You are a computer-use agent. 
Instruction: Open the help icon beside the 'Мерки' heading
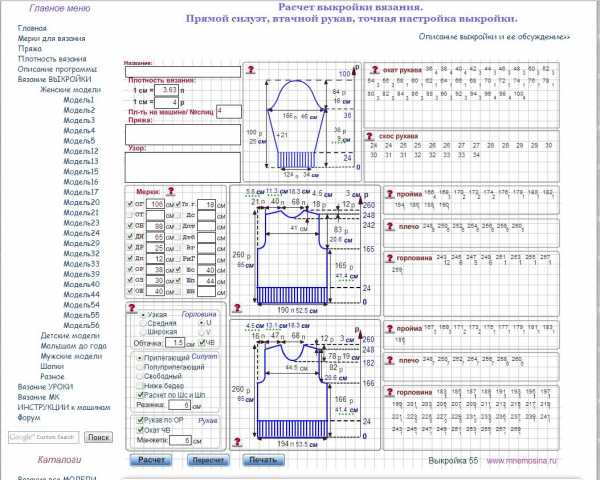click(170, 190)
